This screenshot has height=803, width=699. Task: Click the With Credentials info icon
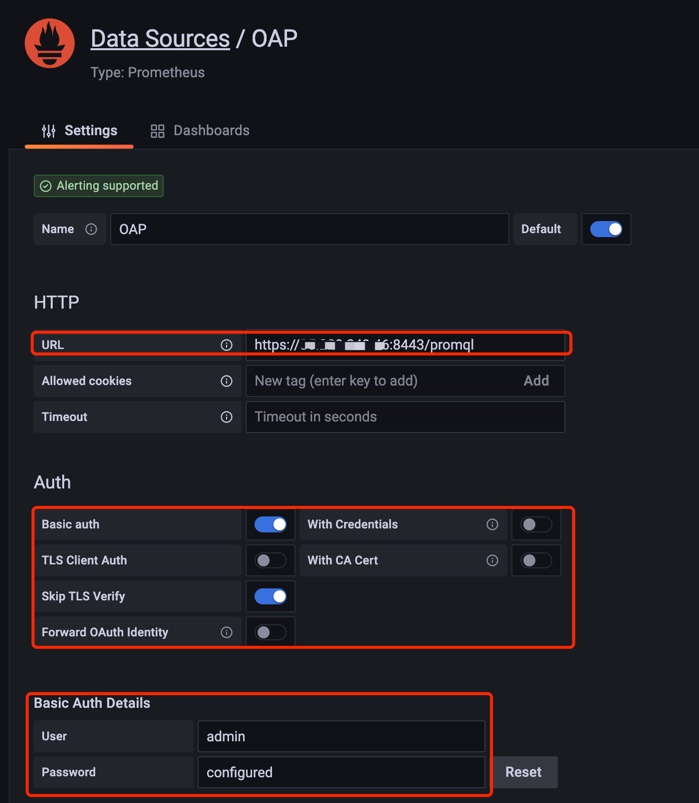[x=492, y=524]
